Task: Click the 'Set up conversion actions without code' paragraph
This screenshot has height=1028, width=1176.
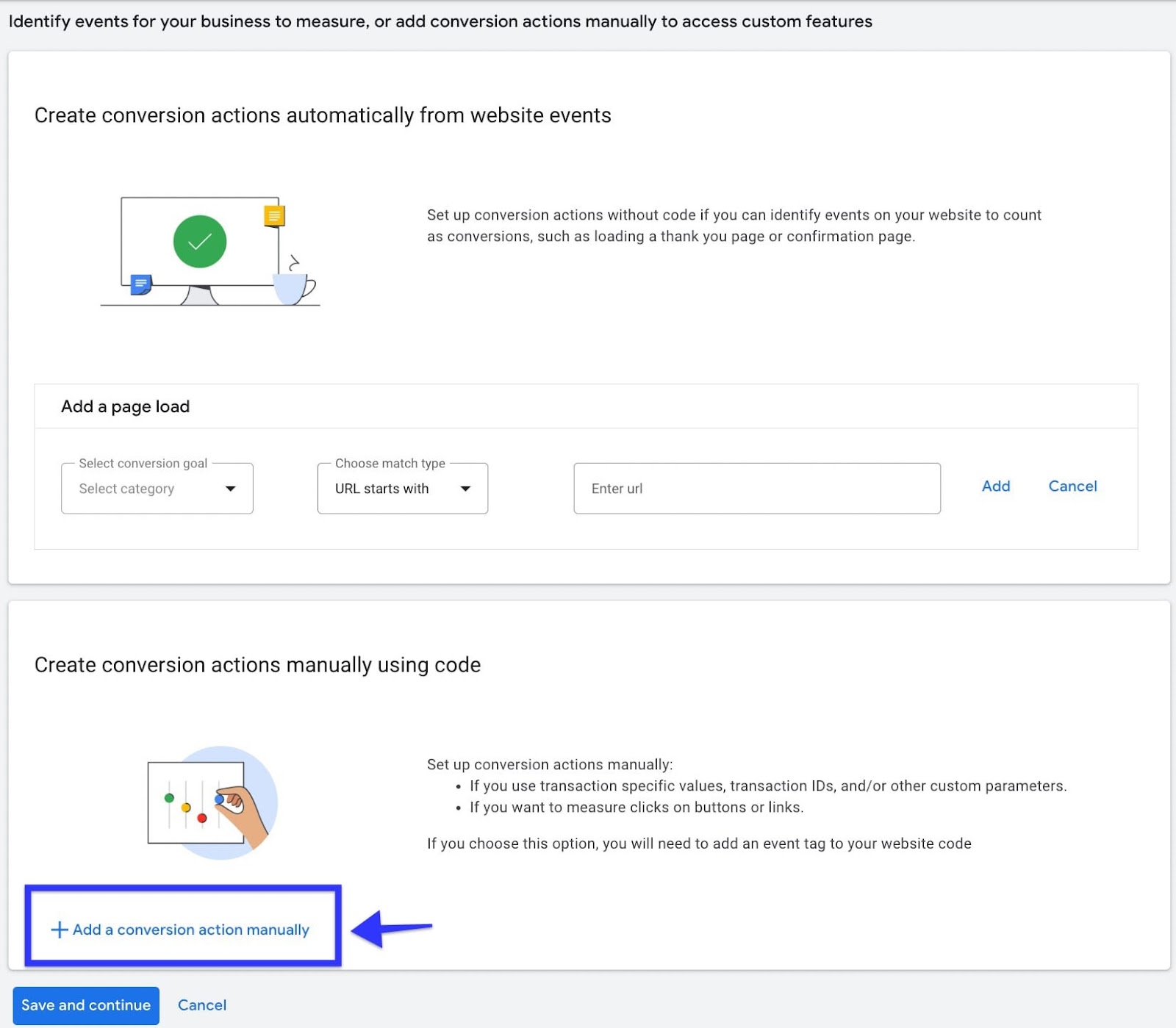Action: tap(734, 226)
